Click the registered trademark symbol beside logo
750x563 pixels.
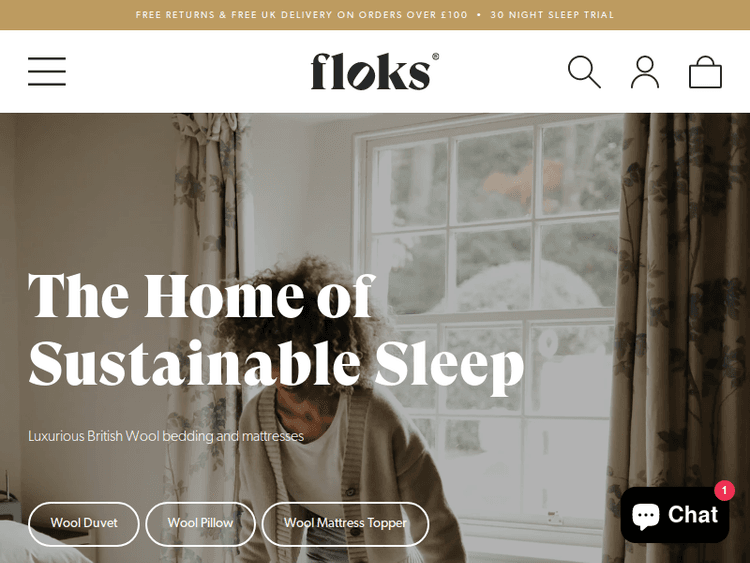point(435,56)
